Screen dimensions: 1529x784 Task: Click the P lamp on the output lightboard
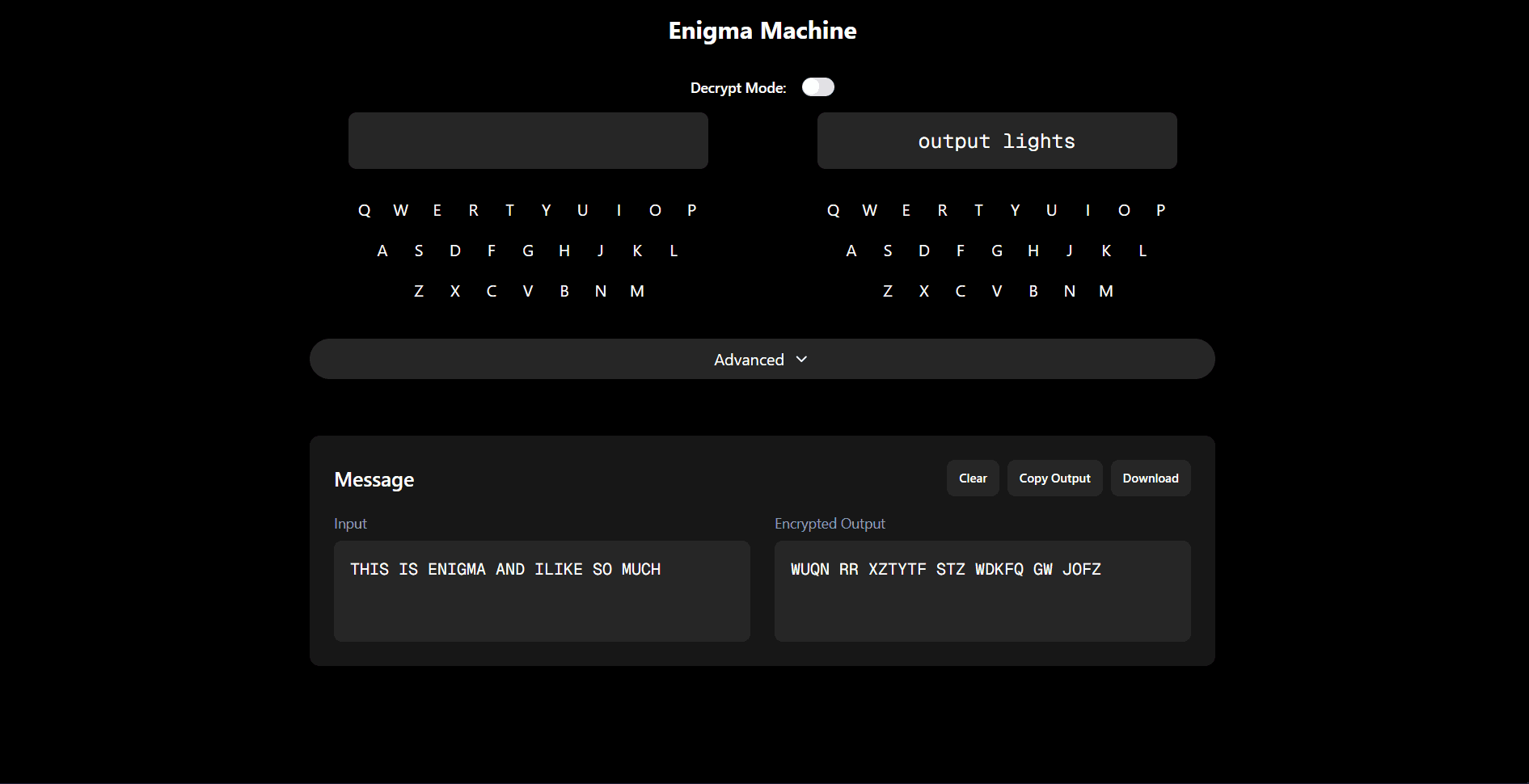(x=1161, y=210)
